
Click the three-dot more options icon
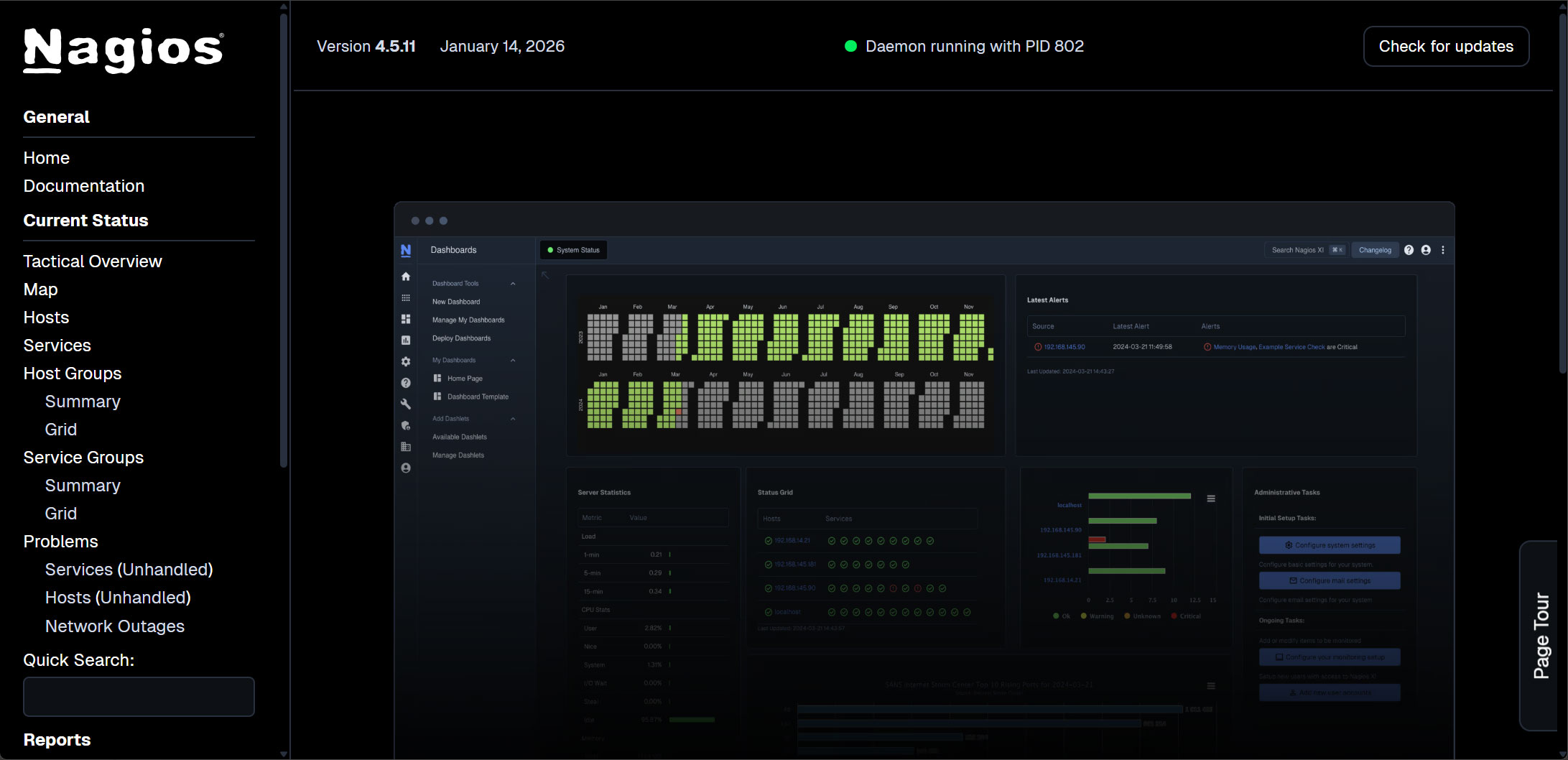pyautogui.click(x=1443, y=250)
